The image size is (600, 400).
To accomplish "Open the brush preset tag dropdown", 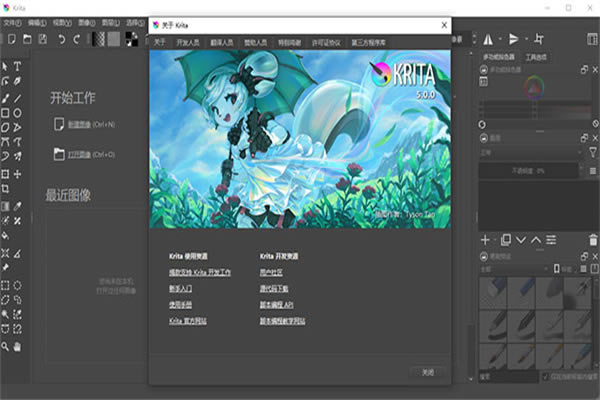I will click(x=514, y=269).
